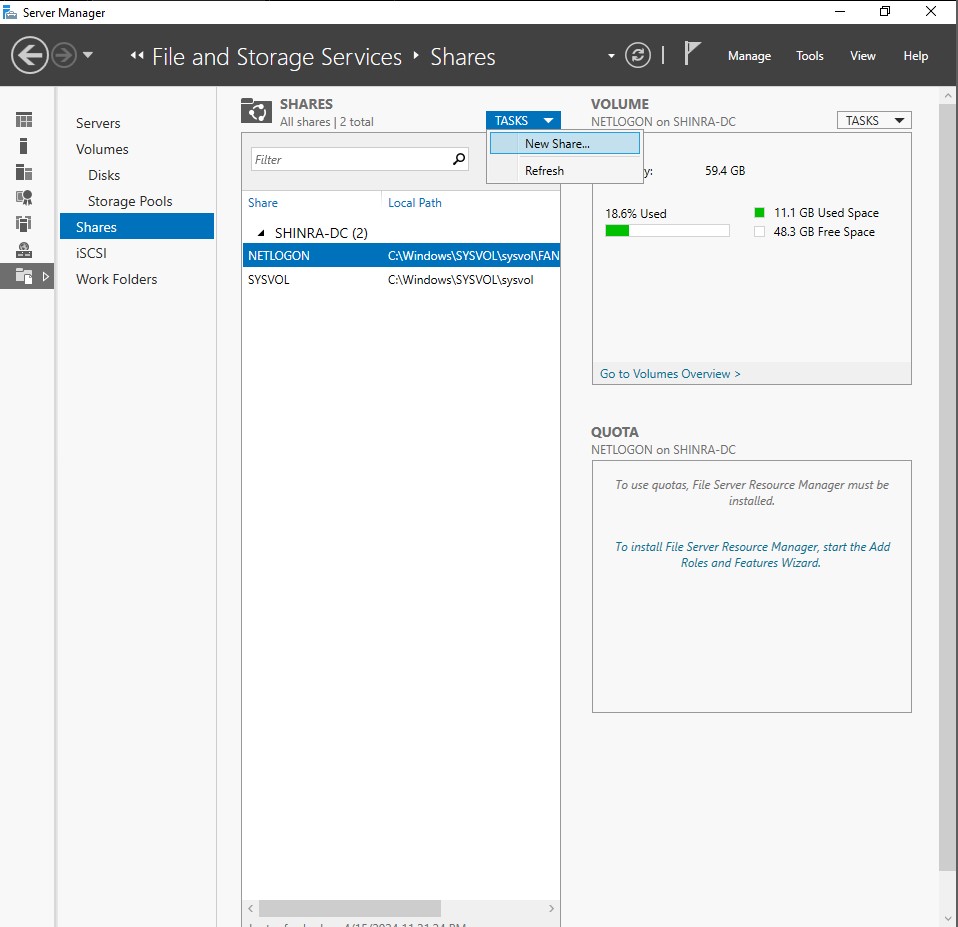This screenshot has height=927, width=958.
Task: Click the AD DS sidebar icon
Action: [24, 197]
